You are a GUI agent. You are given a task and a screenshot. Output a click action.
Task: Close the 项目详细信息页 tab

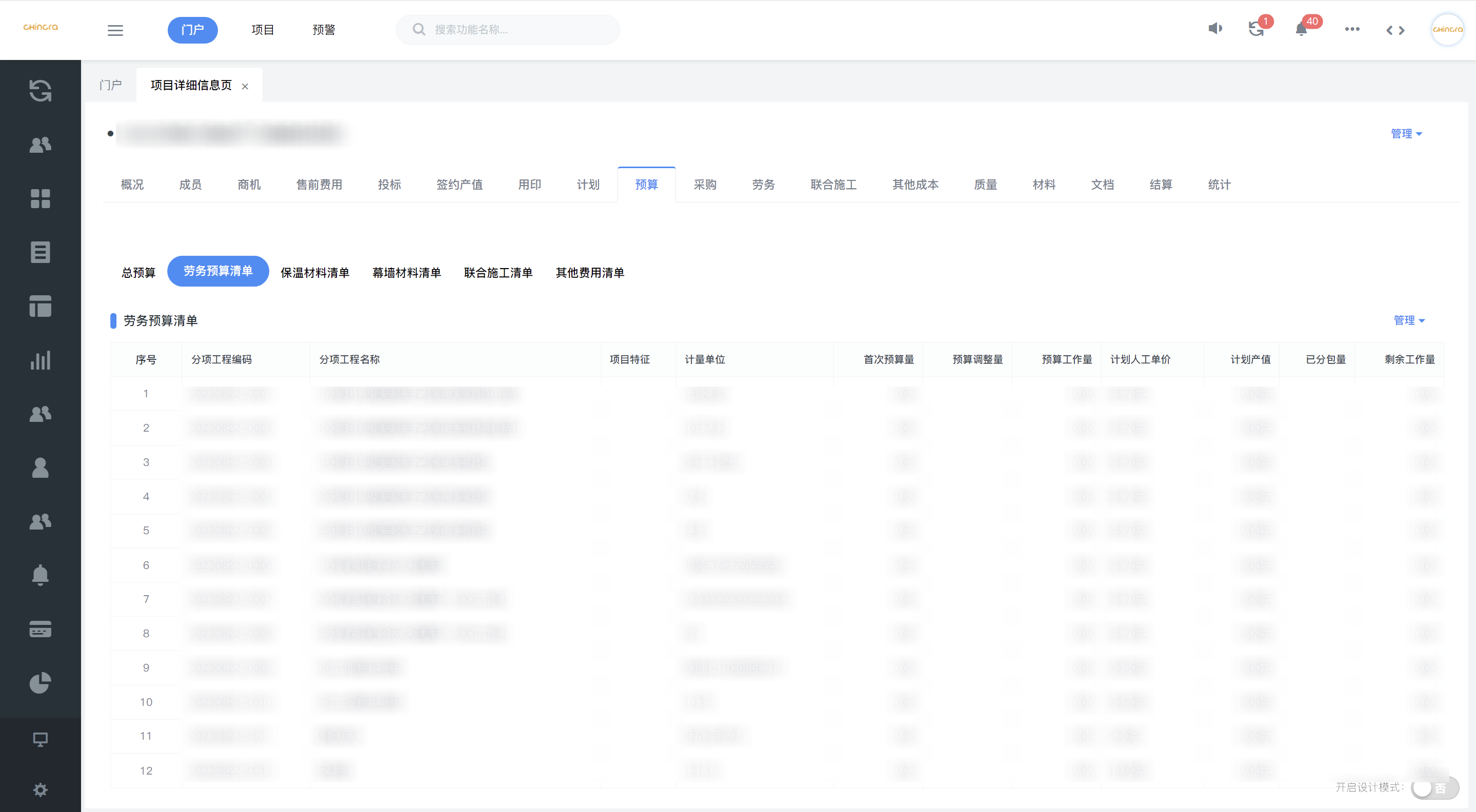(x=245, y=87)
